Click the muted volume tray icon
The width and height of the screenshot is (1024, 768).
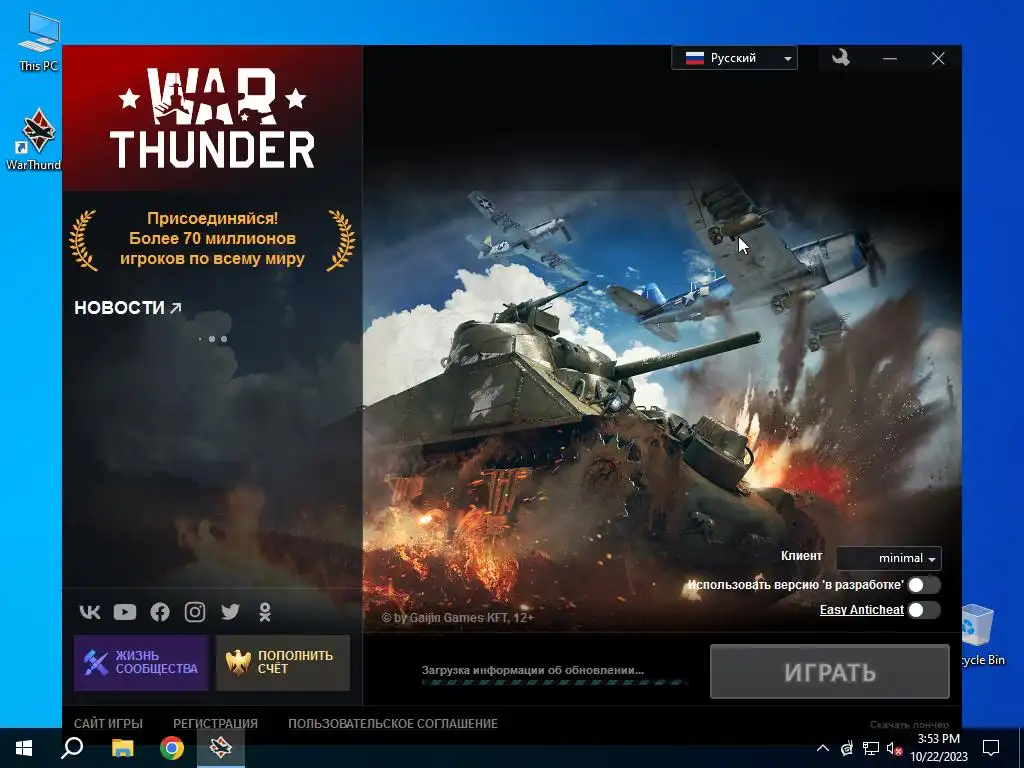[894, 749]
